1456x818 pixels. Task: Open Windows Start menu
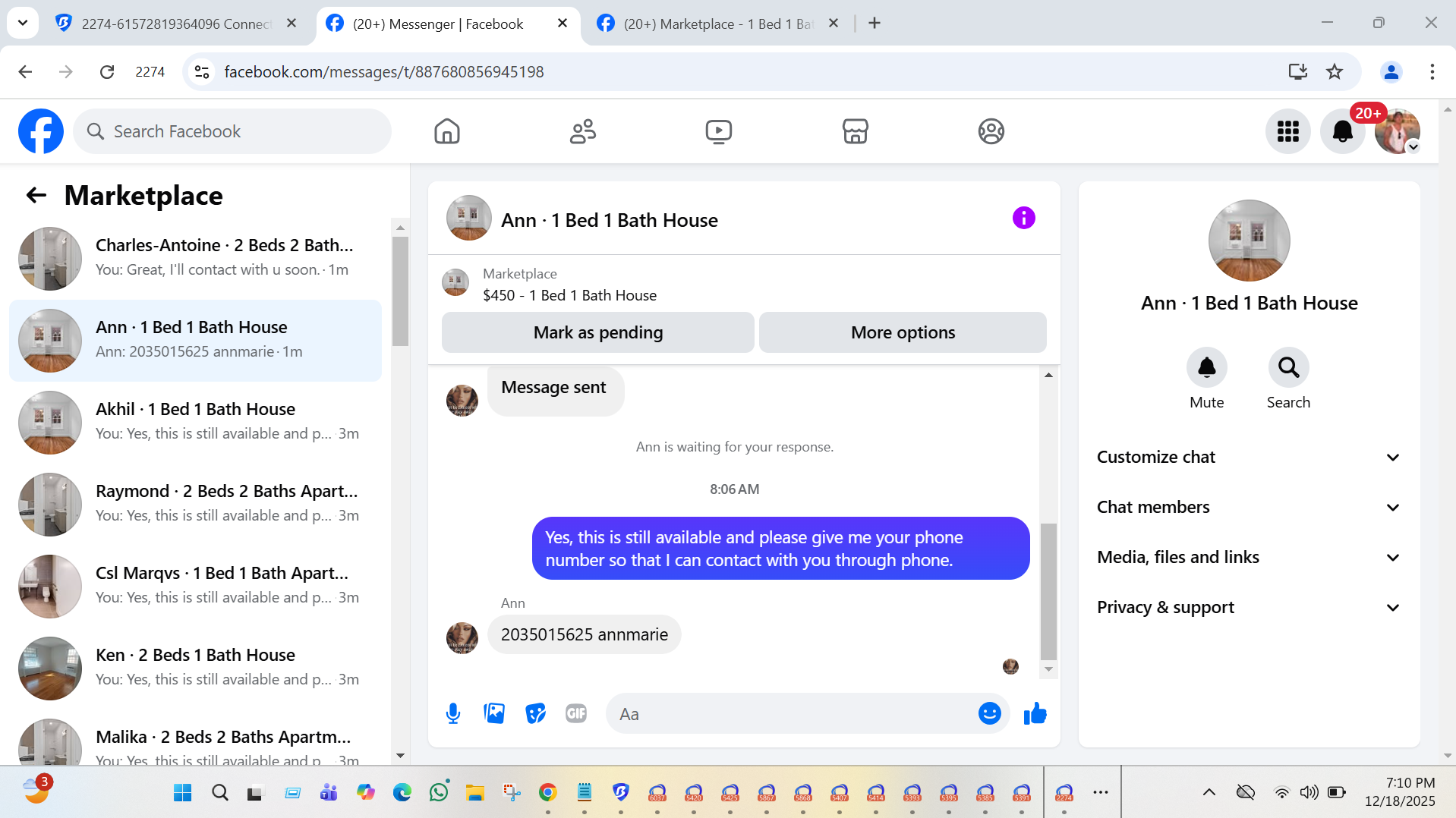pyautogui.click(x=183, y=793)
